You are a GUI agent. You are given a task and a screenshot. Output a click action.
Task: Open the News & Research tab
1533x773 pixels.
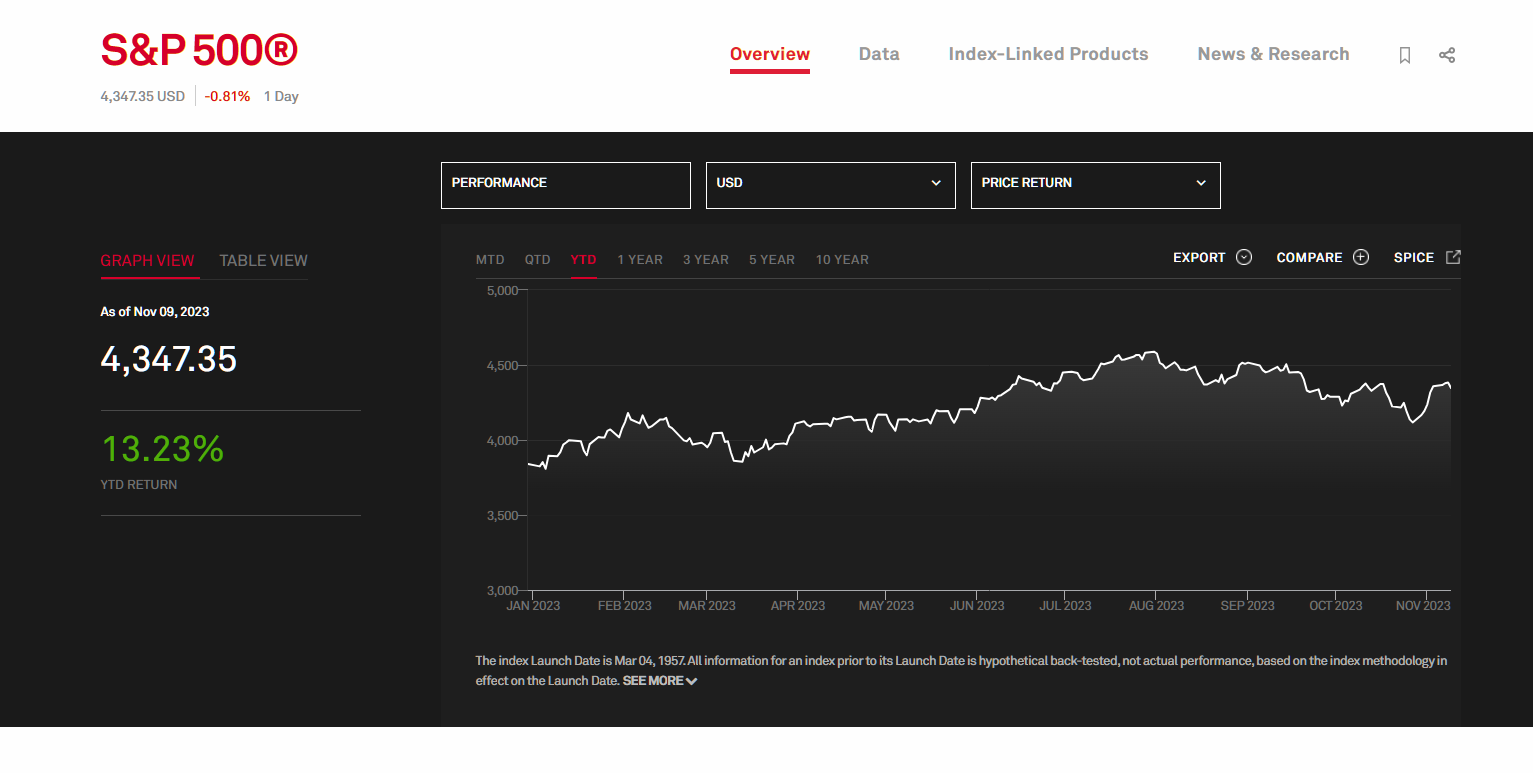coord(1273,54)
